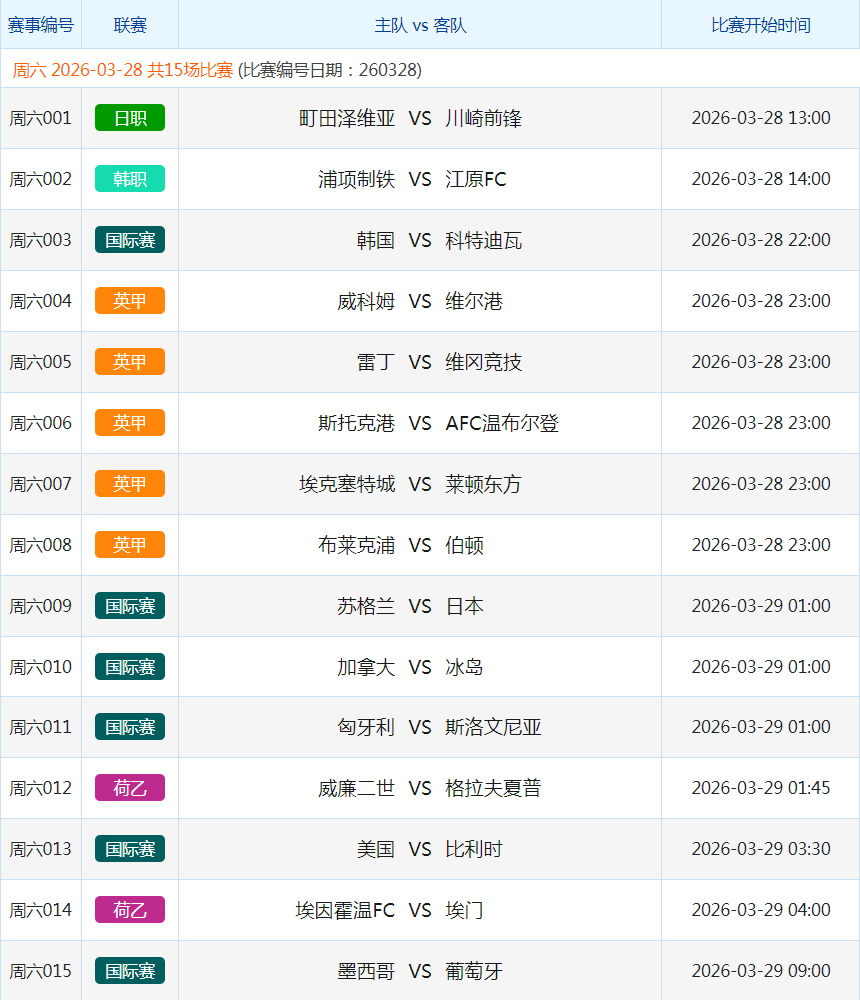Open the 苏格兰 team link
This screenshot has width=860, height=1000.
pos(366,606)
